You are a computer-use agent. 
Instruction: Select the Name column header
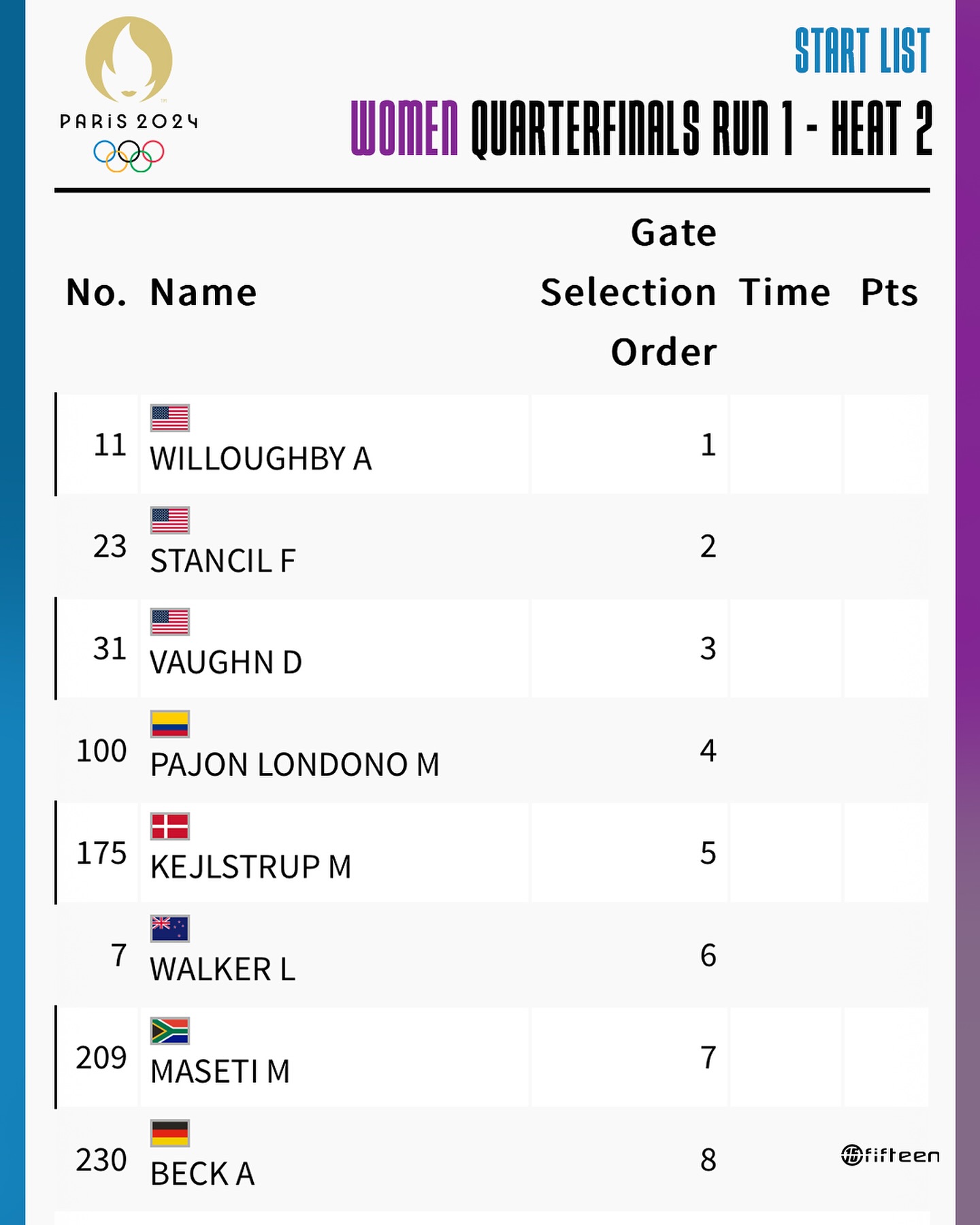coord(203,293)
